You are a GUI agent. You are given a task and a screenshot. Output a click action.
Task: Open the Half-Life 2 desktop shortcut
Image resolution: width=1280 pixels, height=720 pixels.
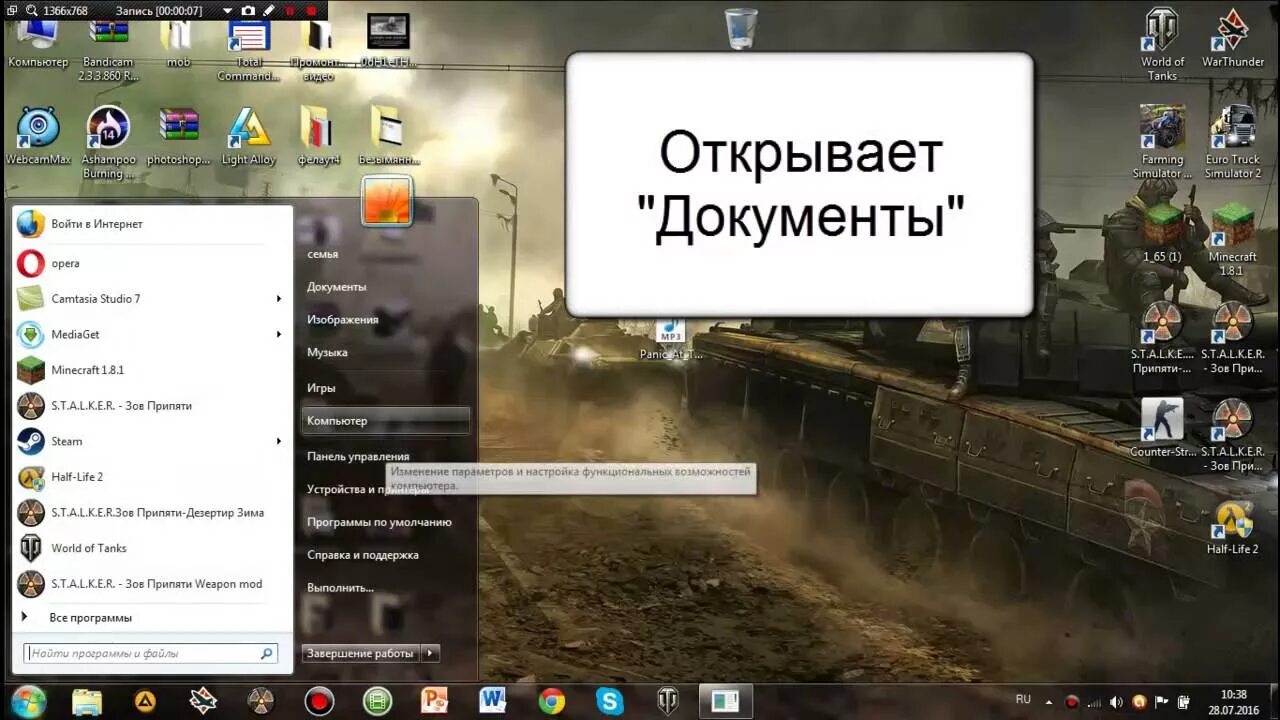(x=1233, y=527)
